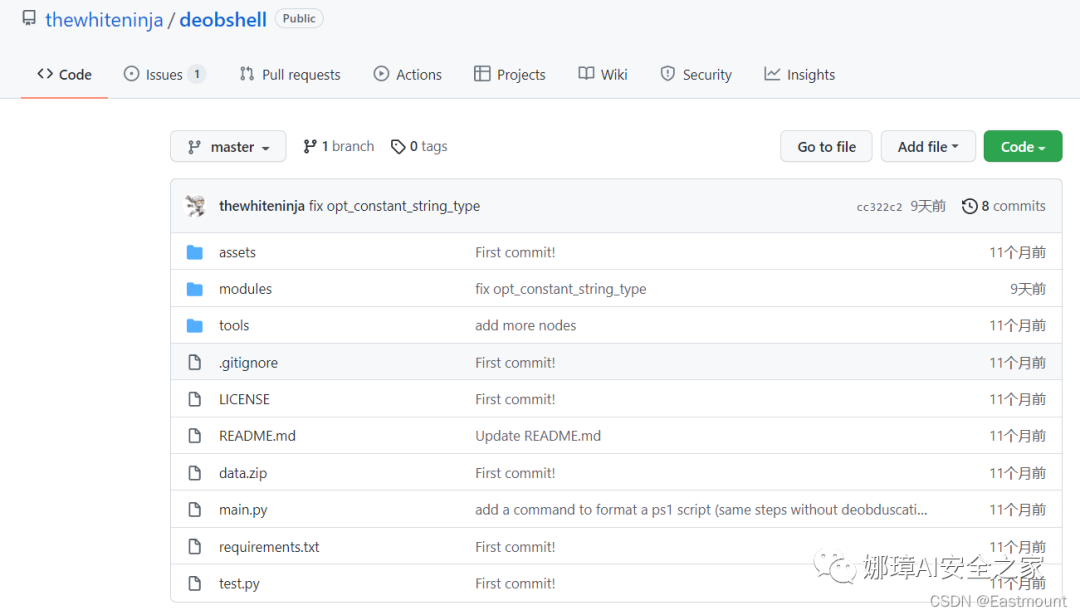The width and height of the screenshot is (1080, 615).
Task: Open the data.zip file
Action: pyautogui.click(x=242, y=473)
